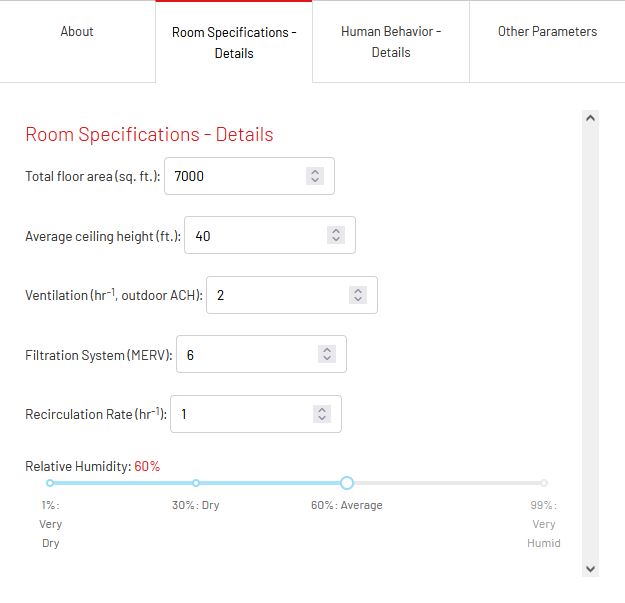
Task: Decrease MERV filtration value with down arrow
Action: coord(327,359)
